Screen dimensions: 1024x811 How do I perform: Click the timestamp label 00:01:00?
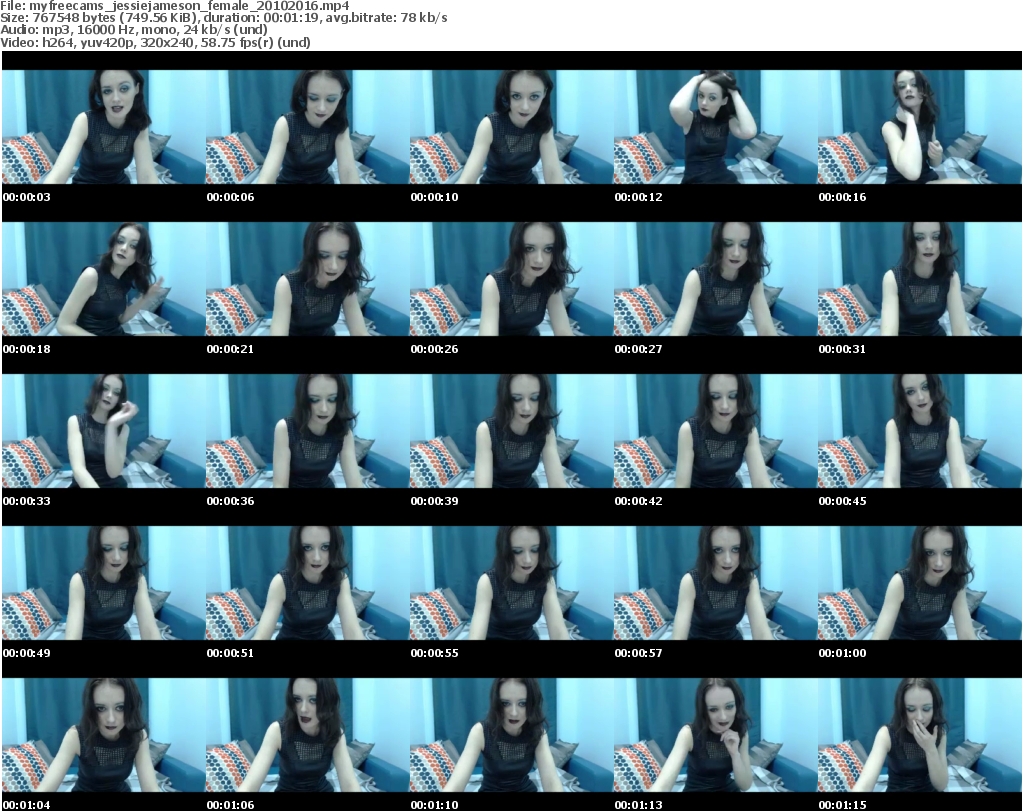[x=842, y=653]
